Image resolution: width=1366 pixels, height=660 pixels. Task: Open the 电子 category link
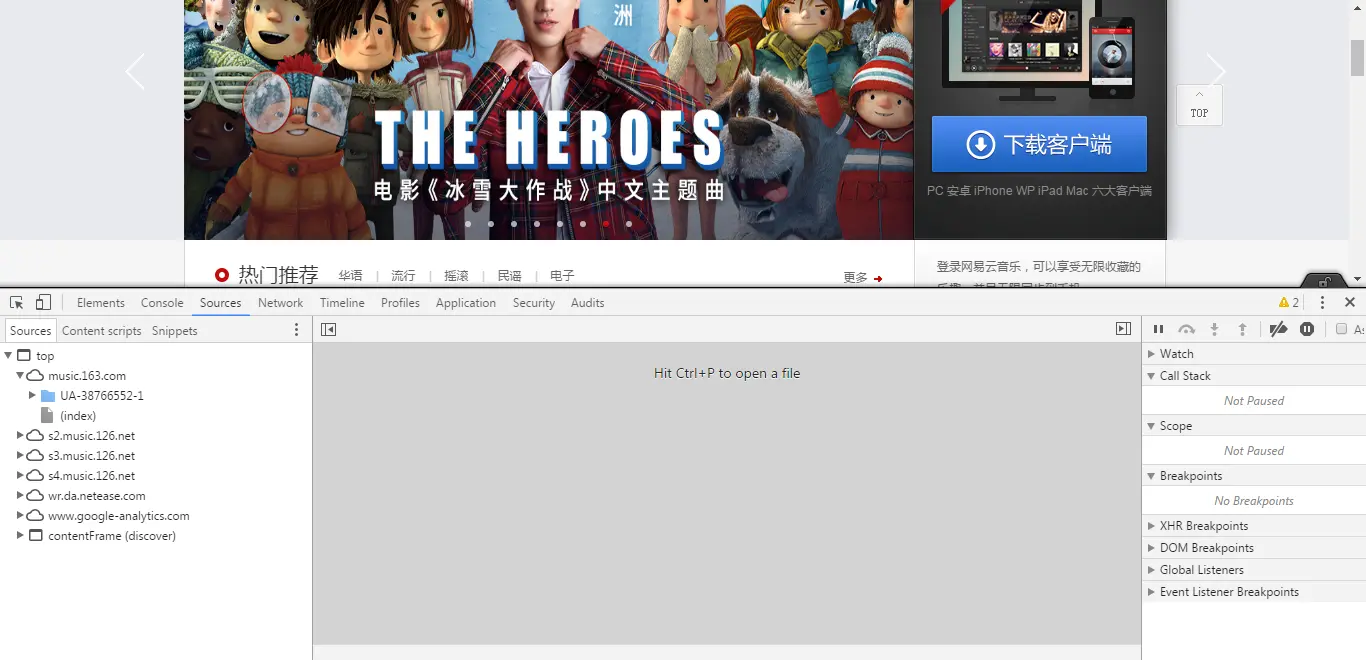coord(562,276)
